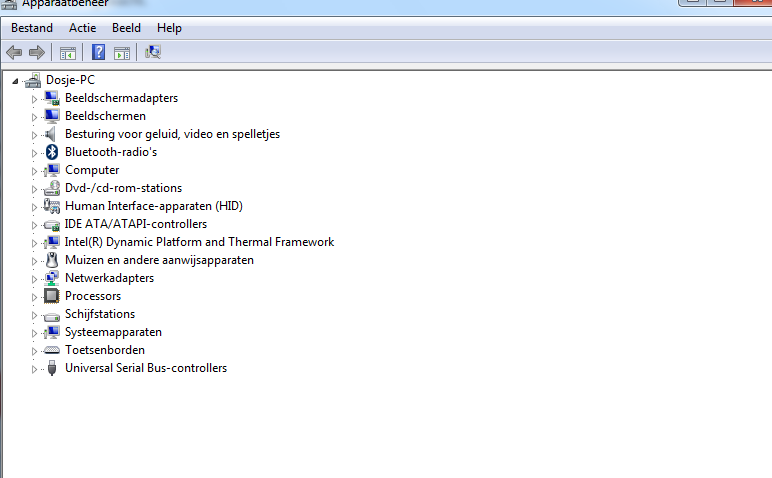Select Systeemapparaten label

tap(113, 332)
